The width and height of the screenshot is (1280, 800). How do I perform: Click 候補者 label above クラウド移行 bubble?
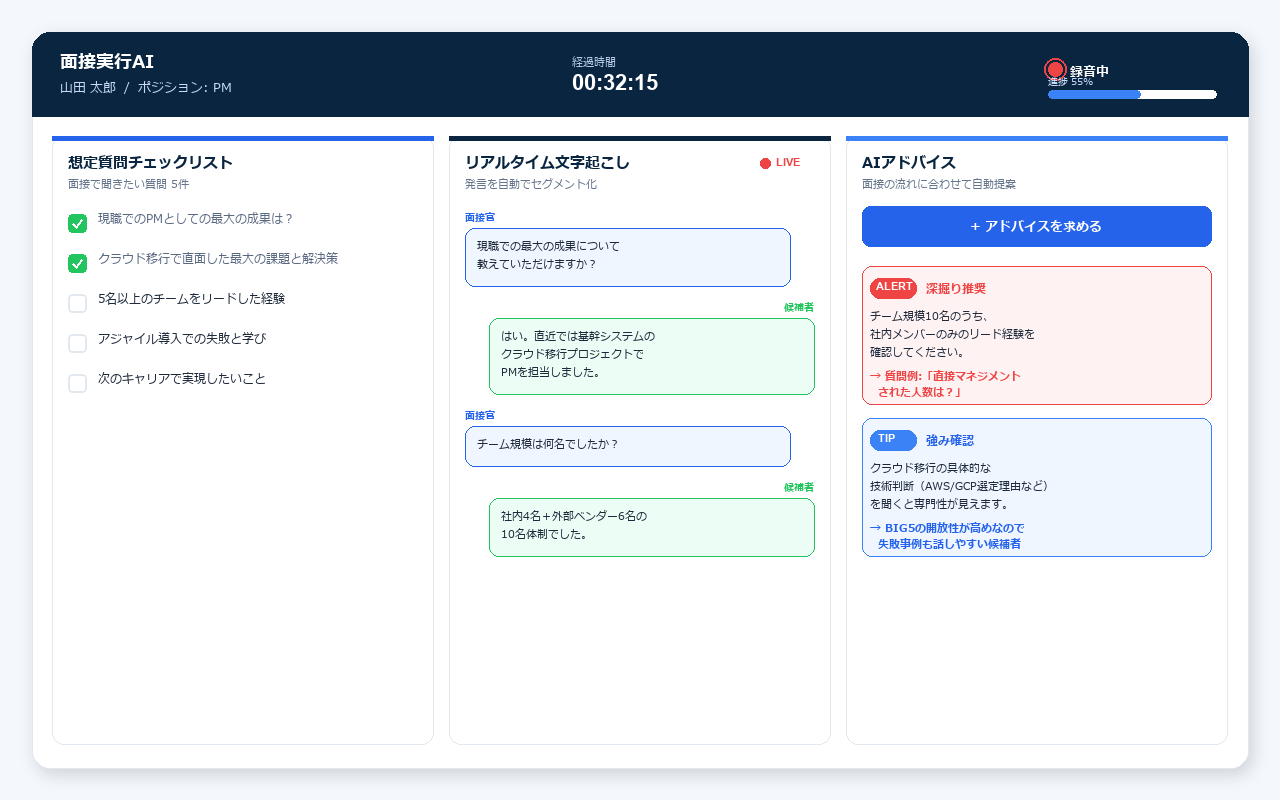click(799, 307)
